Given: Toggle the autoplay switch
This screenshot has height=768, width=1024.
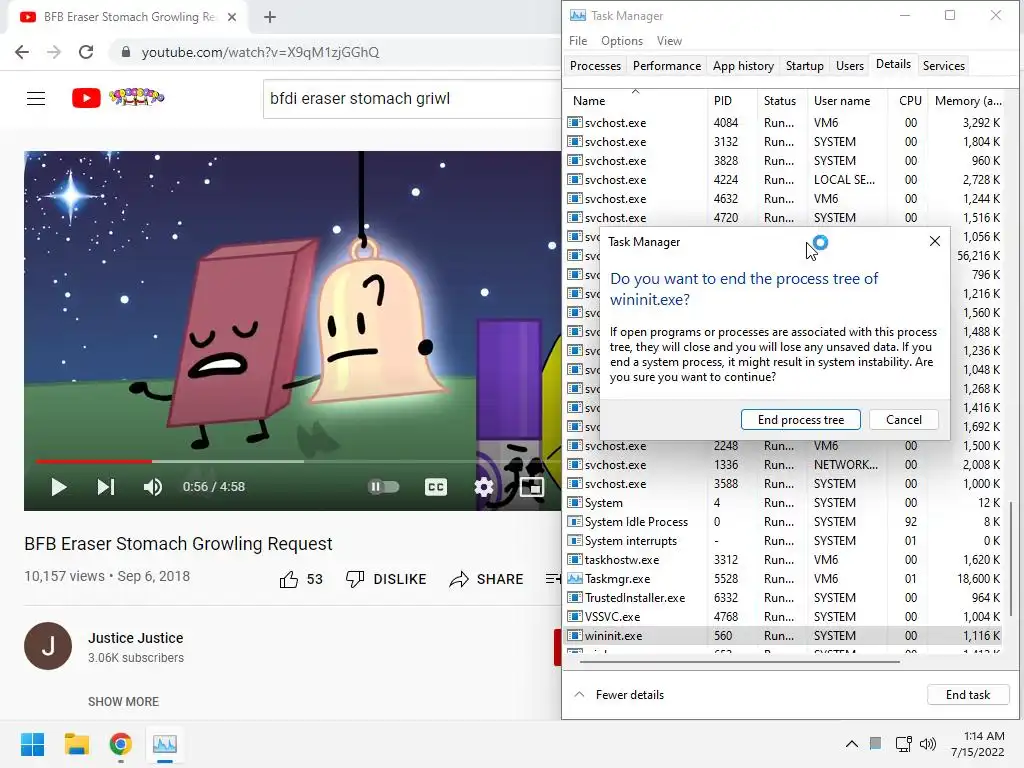Looking at the screenshot, I should coord(383,487).
